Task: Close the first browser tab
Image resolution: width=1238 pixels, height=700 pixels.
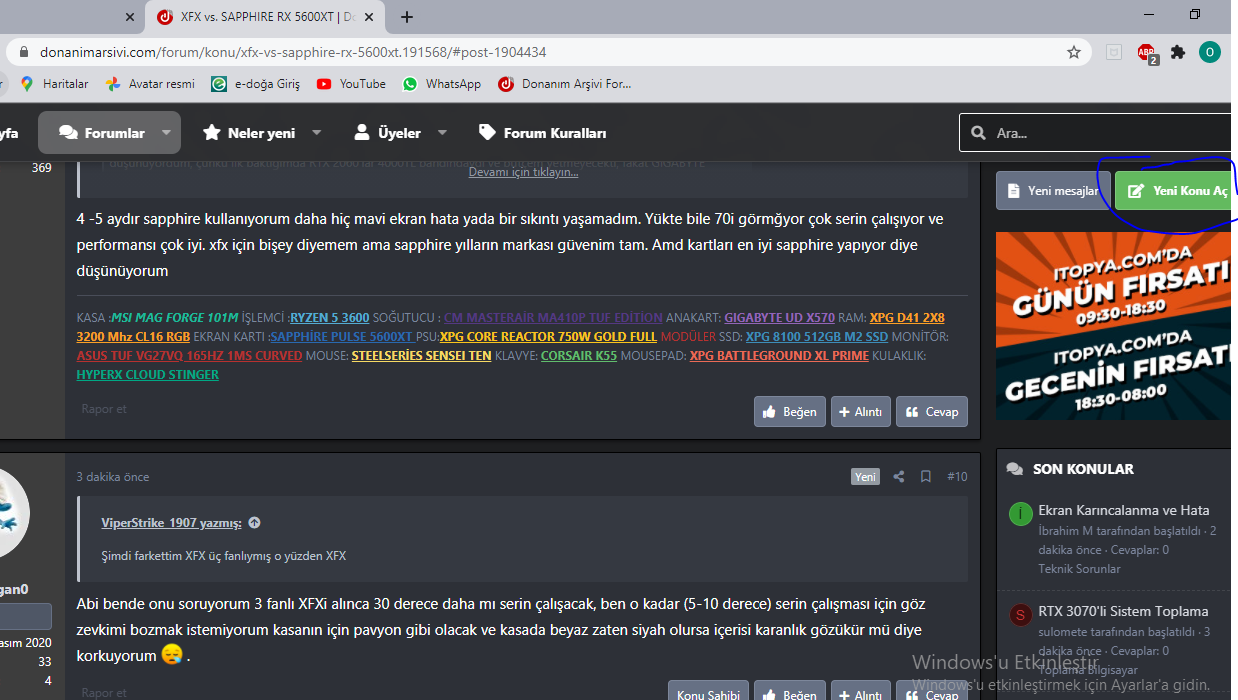Action: [x=130, y=17]
